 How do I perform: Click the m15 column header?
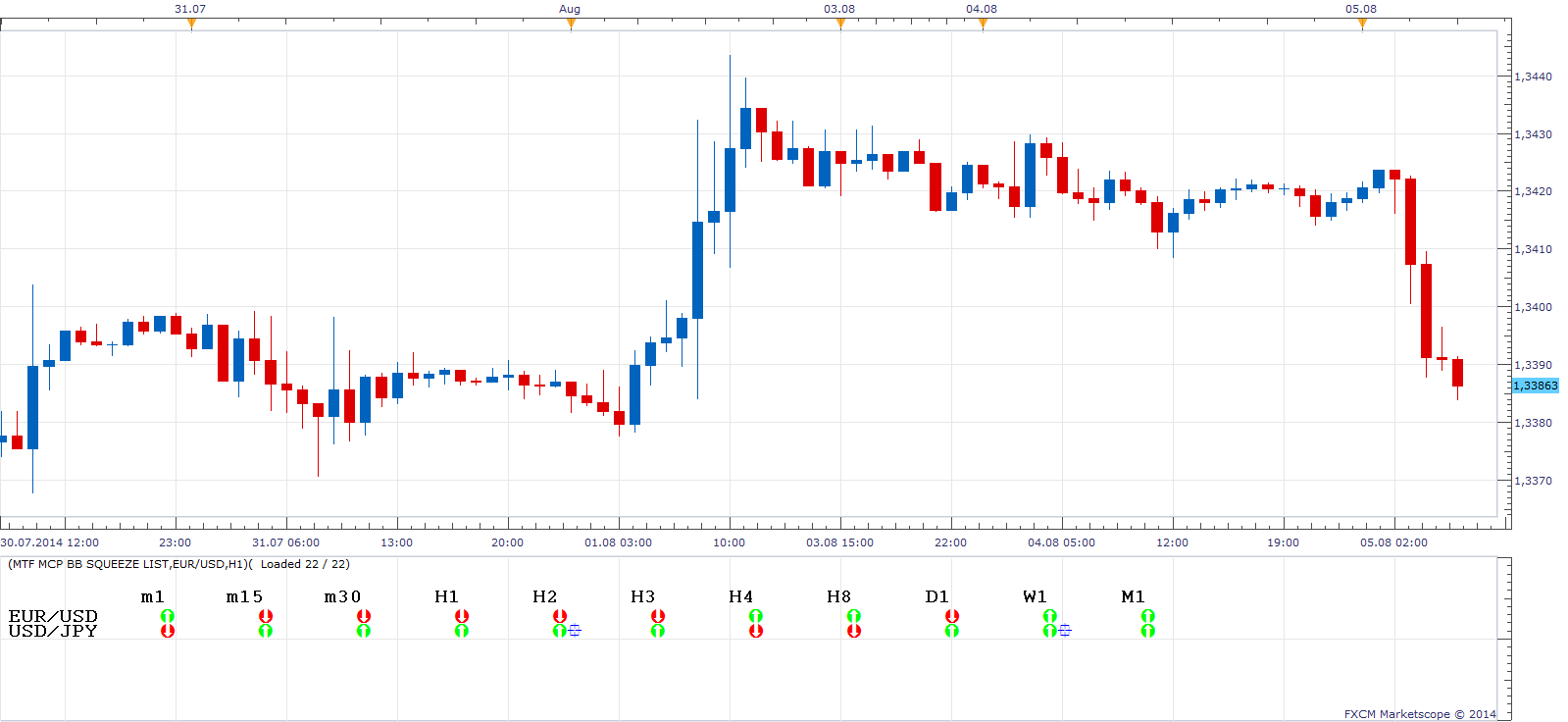click(x=244, y=596)
